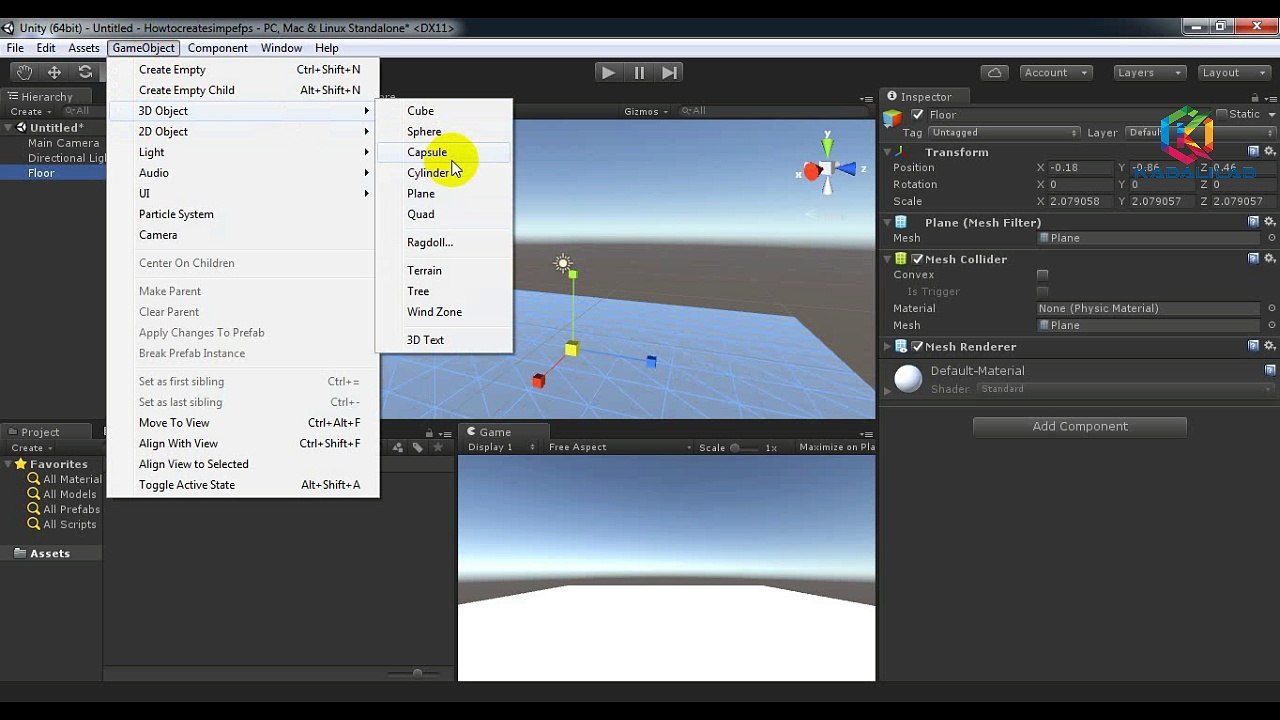Choose Sphere from the 3D Object submenu

444,132
